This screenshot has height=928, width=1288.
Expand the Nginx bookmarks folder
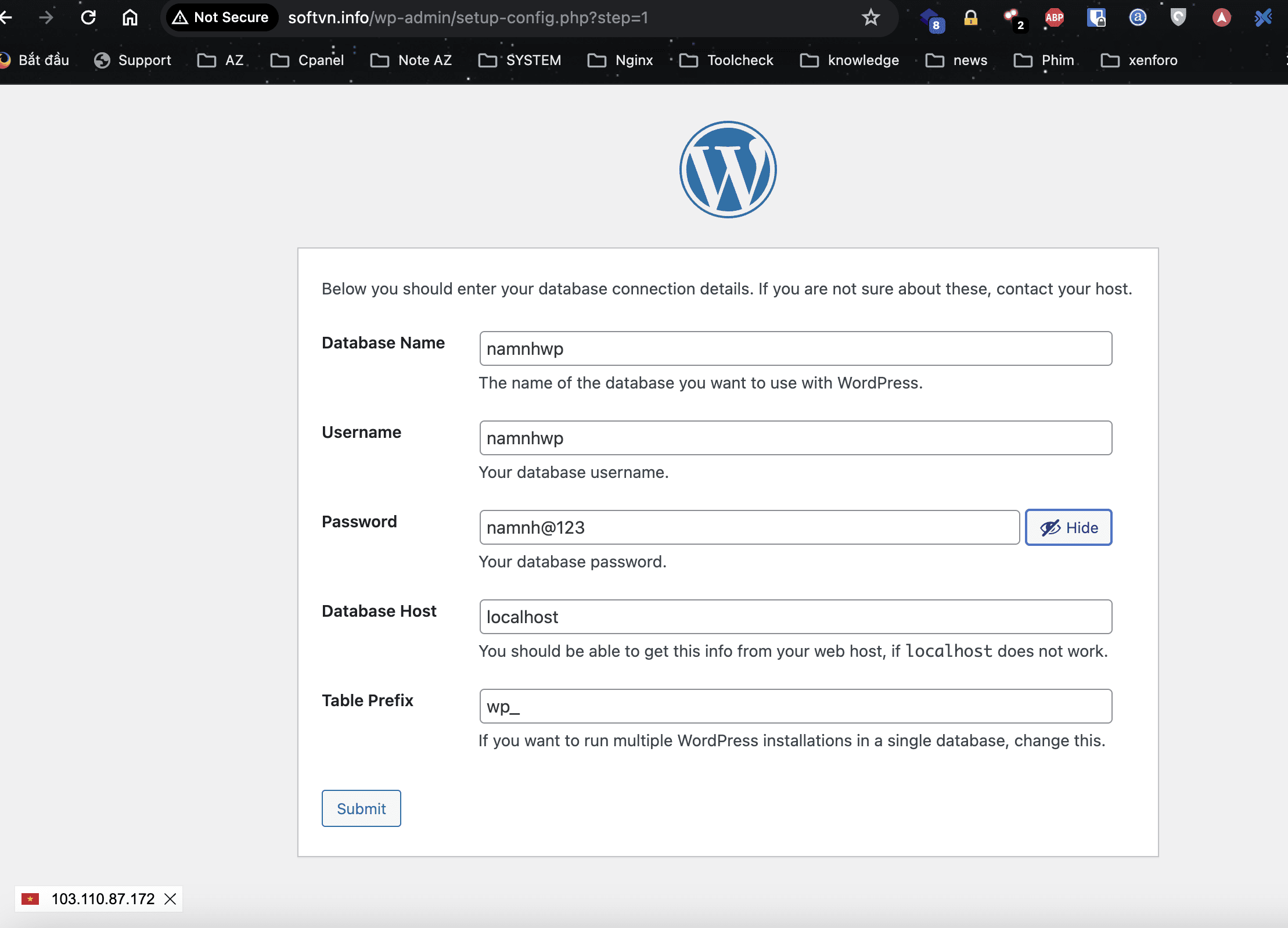click(620, 60)
